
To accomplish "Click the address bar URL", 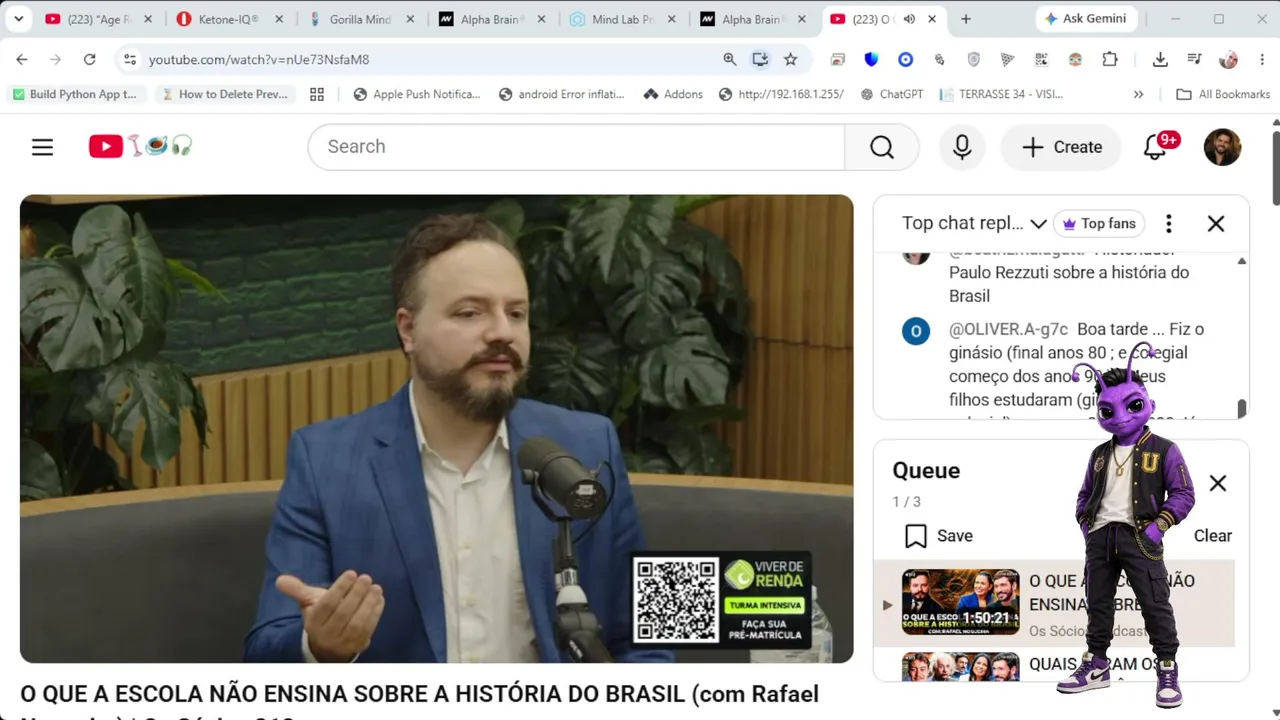I will click(259, 60).
